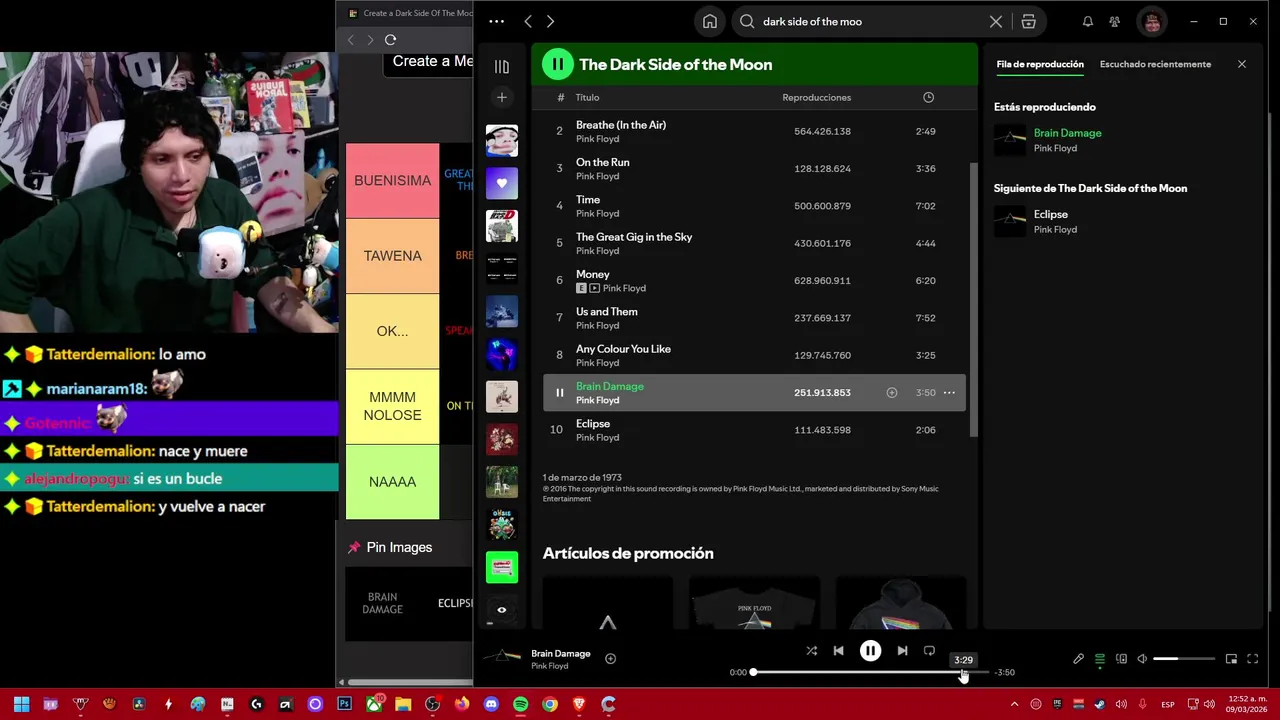Pause the album with the green header button
The height and width of the screenshot is (720, 1280).
[557, 64]
